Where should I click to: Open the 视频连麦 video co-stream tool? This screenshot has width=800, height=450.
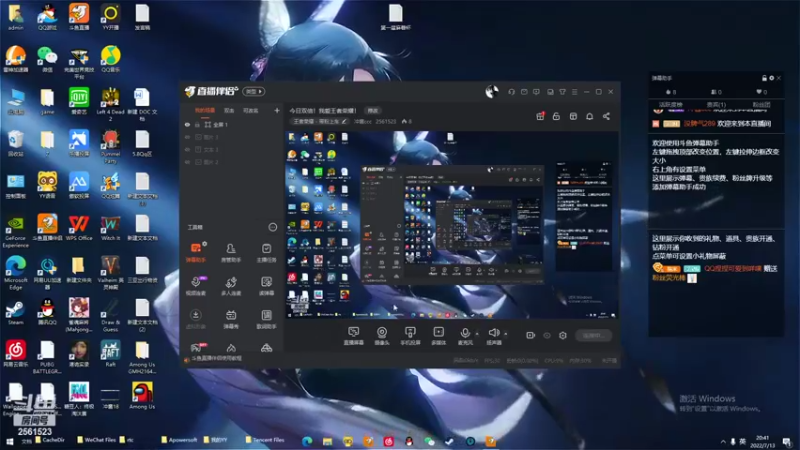pos(196,286)
